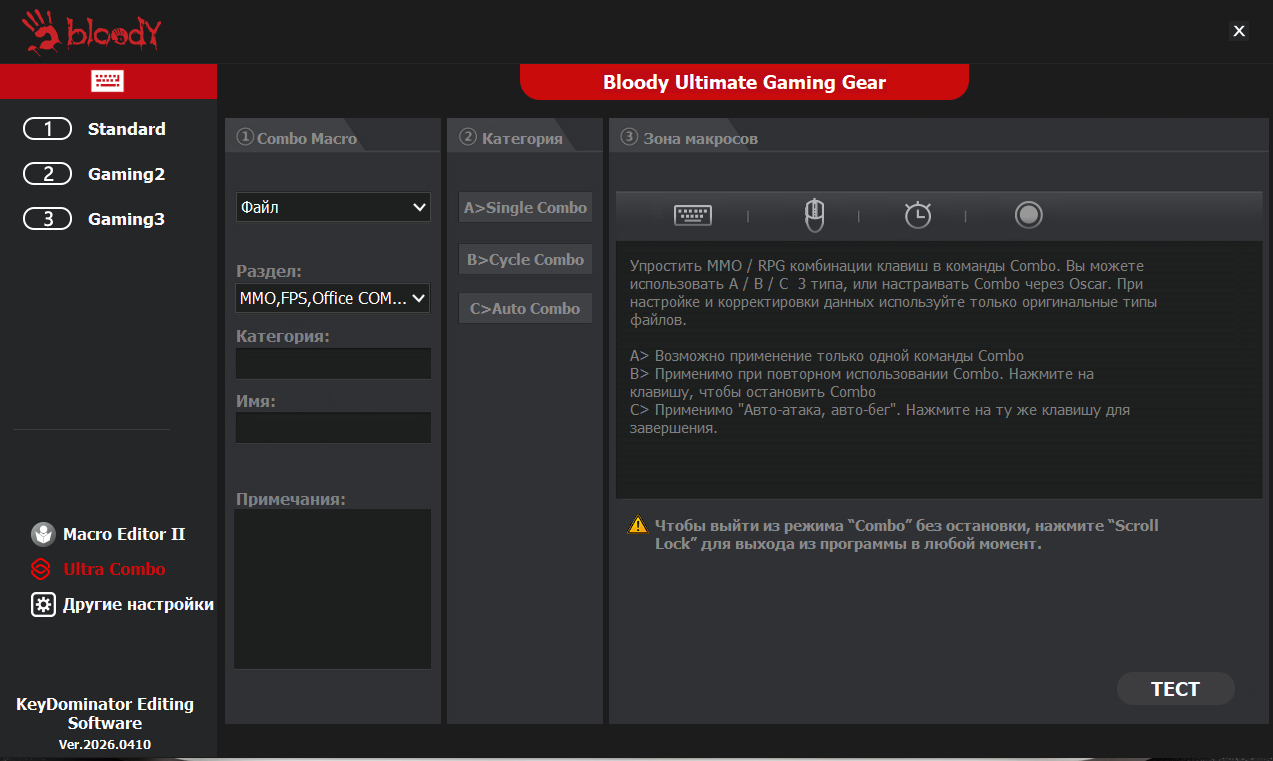Click inside the Примечания text area
The image size is (1273, 761).
pos(332,588)
